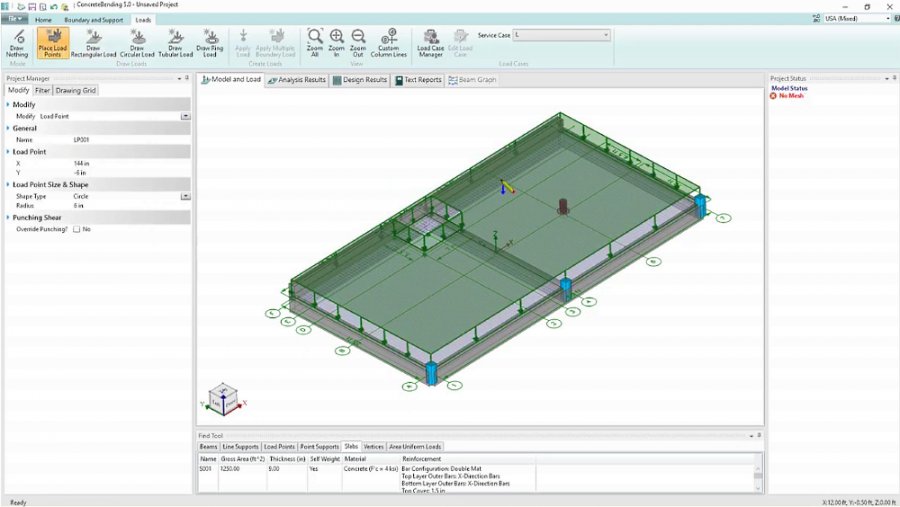Open the Text Reports tab
This screenshot has width=900, height=507.
(418, 80)
